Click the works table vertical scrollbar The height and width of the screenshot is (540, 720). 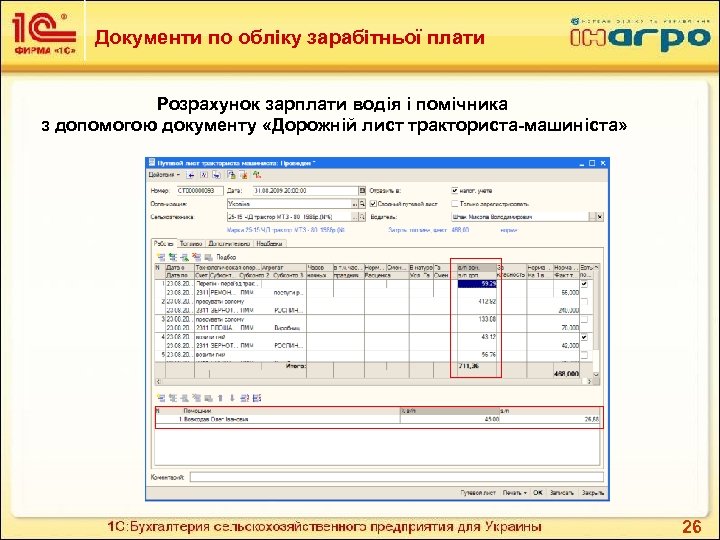[x=596, y=320]
